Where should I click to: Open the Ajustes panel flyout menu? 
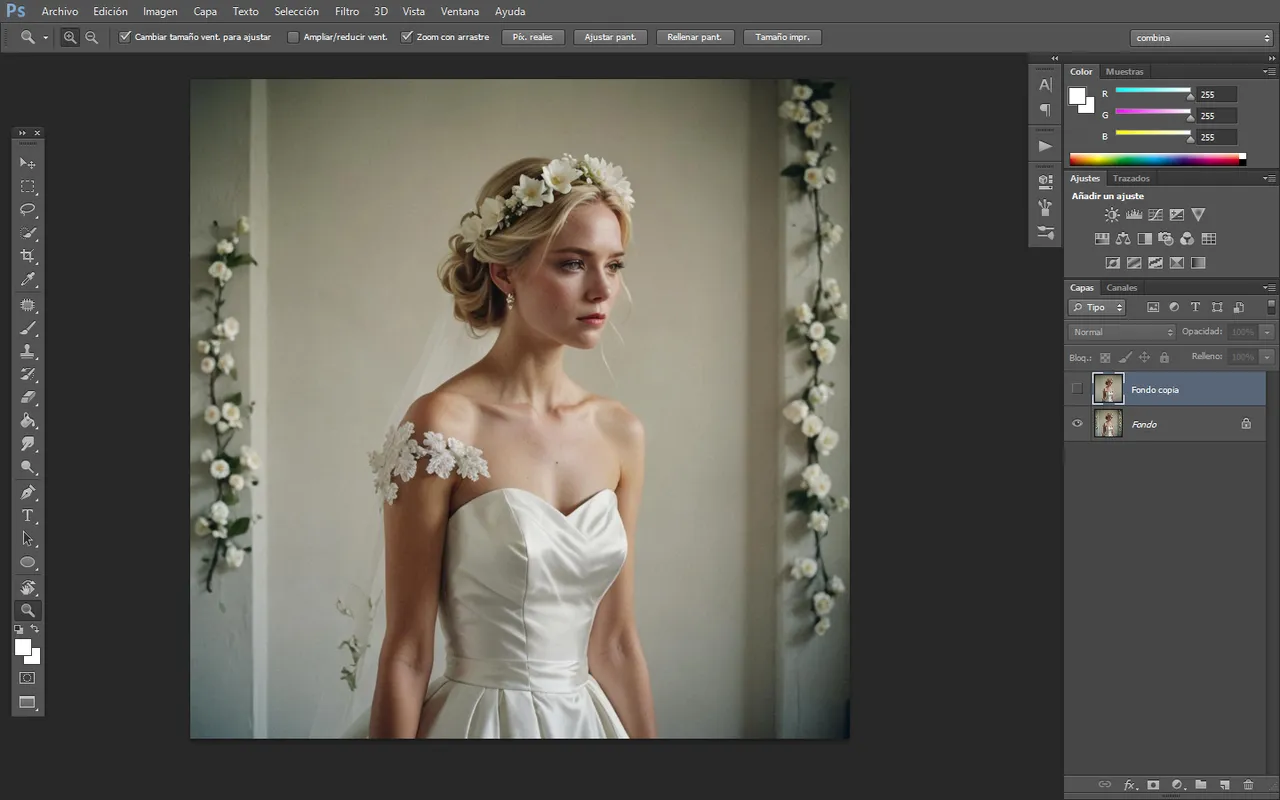coord(1270,179)
